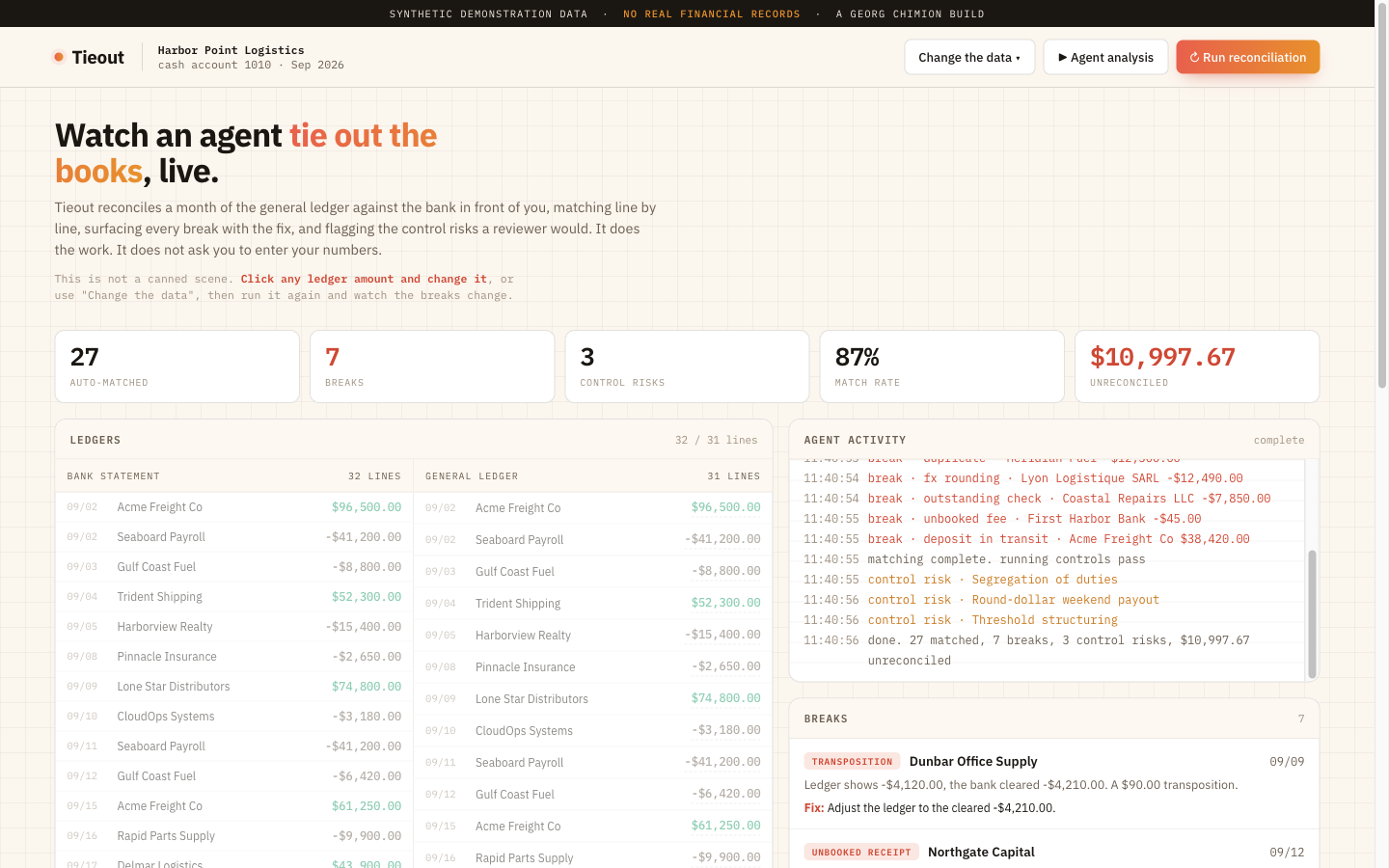Edit ledger CloudOps Systems -$3,180.00 amount
Viewport: 1389px width, 868px height.
(x=725, y=730)
